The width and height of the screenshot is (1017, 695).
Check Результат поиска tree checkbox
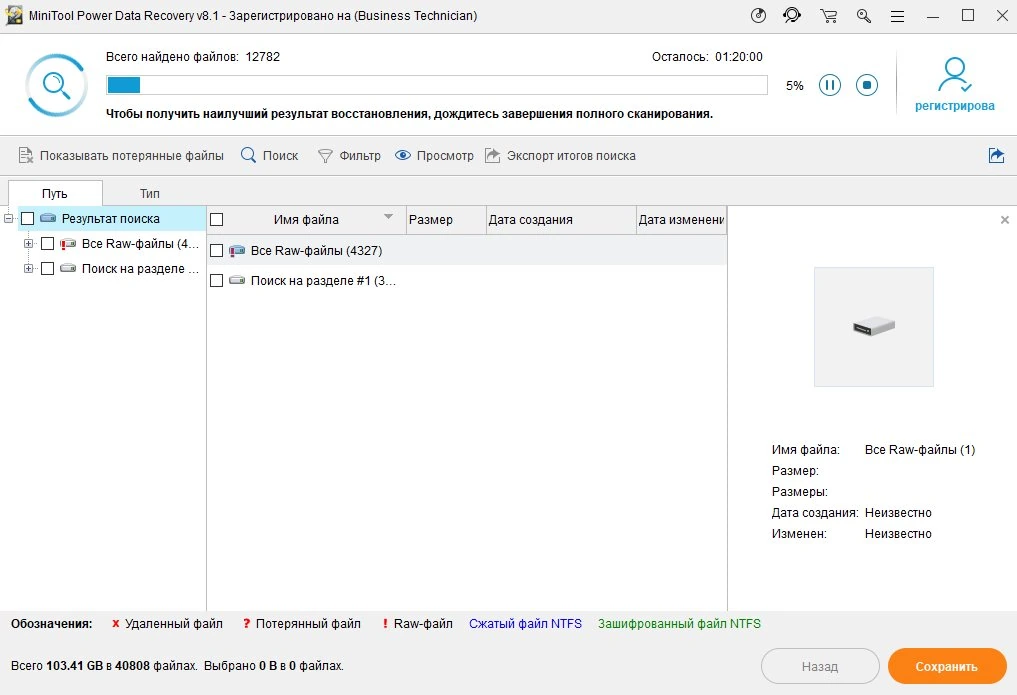[x=27, y=218]
